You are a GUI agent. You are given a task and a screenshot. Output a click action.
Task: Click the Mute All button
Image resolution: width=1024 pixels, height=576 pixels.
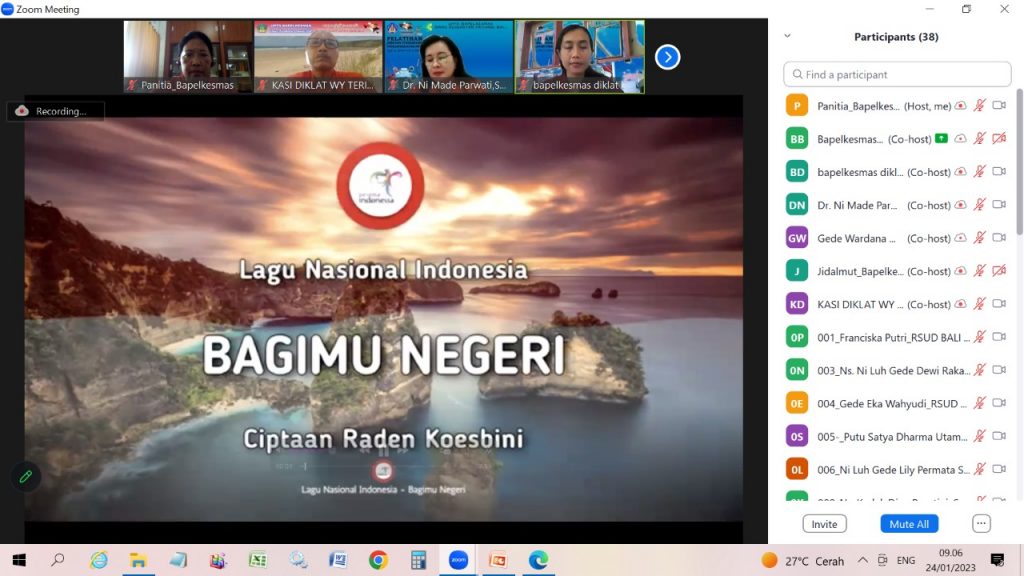(909, 524)
